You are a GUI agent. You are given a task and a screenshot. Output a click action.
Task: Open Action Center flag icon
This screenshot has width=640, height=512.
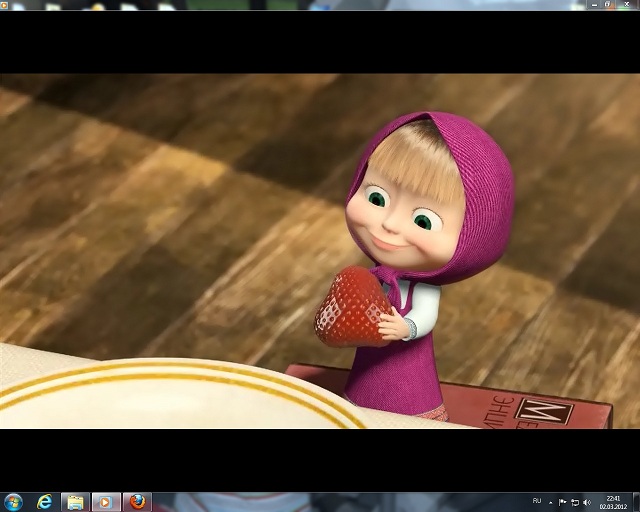[562, 502]
